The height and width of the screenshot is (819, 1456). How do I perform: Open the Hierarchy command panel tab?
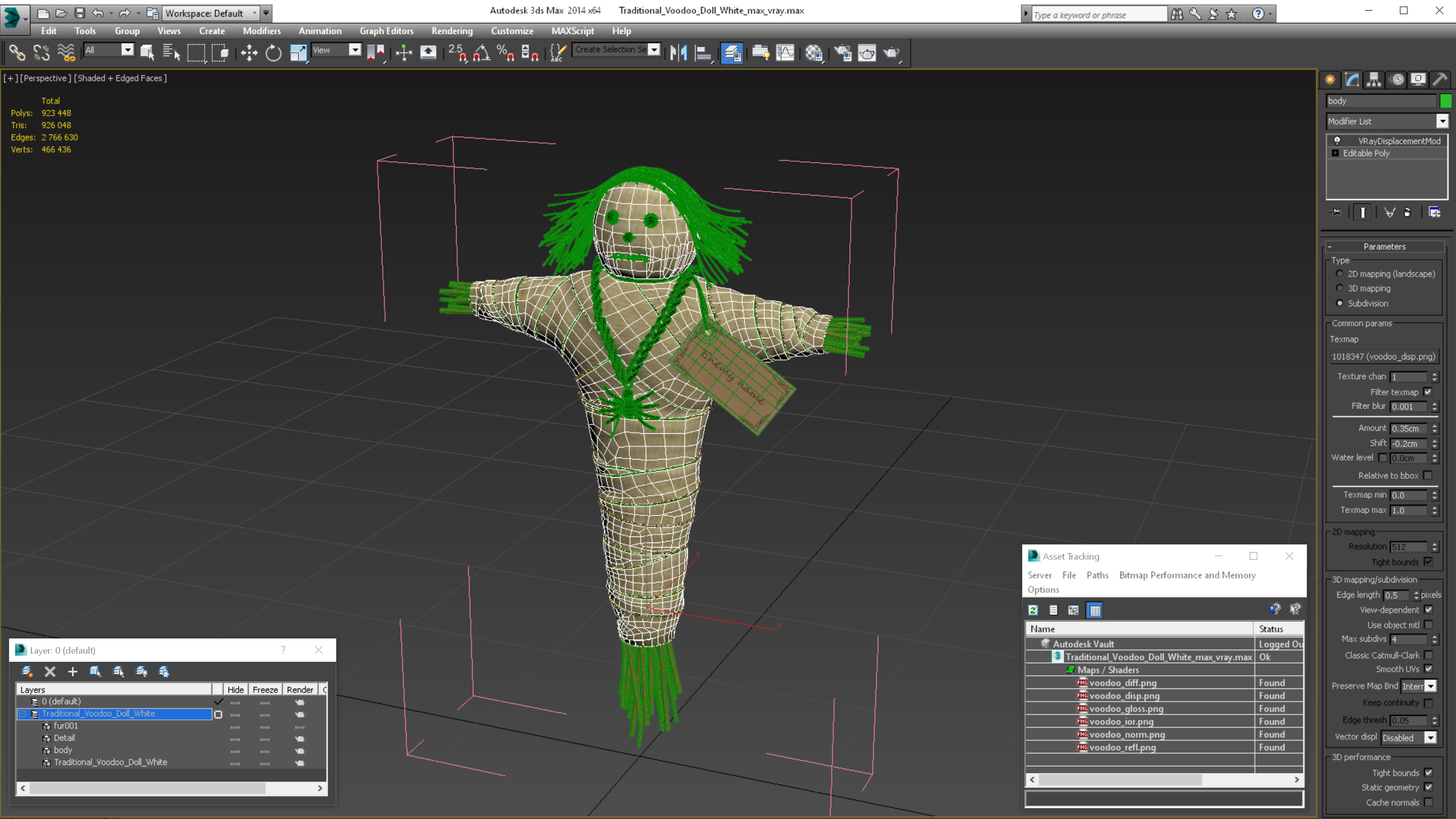1374,80
